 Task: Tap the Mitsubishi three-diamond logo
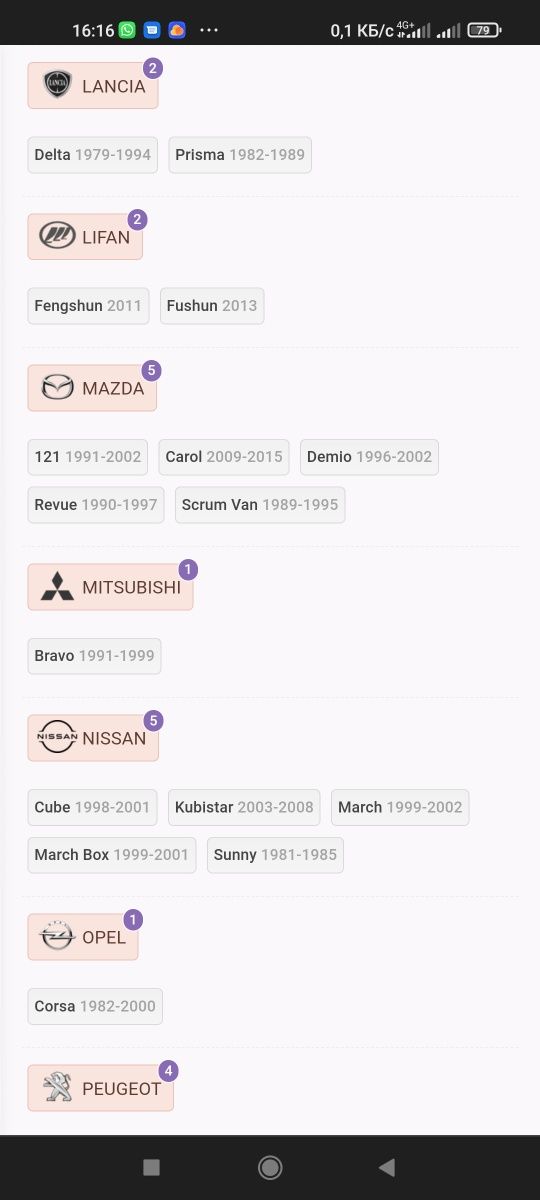tap(57, 587)
